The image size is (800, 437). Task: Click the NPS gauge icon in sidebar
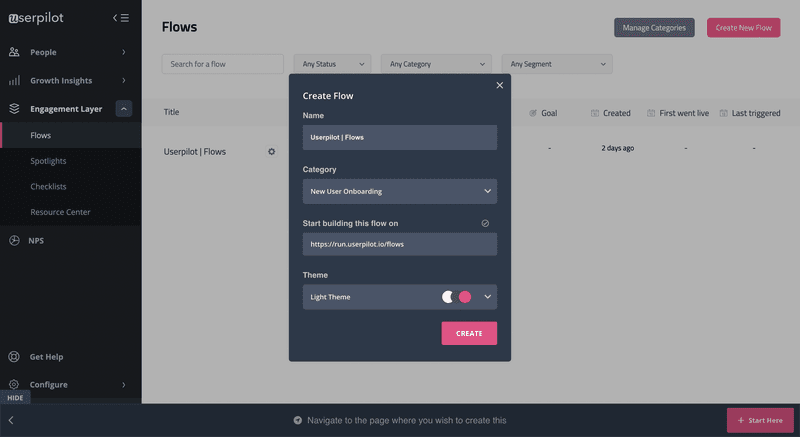(x=14, y=240)
